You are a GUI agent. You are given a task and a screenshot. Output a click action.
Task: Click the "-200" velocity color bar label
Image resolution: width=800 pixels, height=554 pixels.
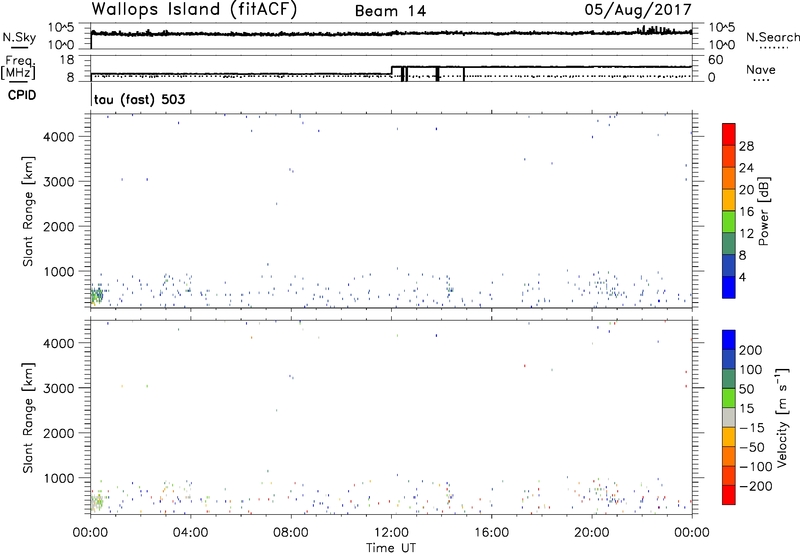756,486
